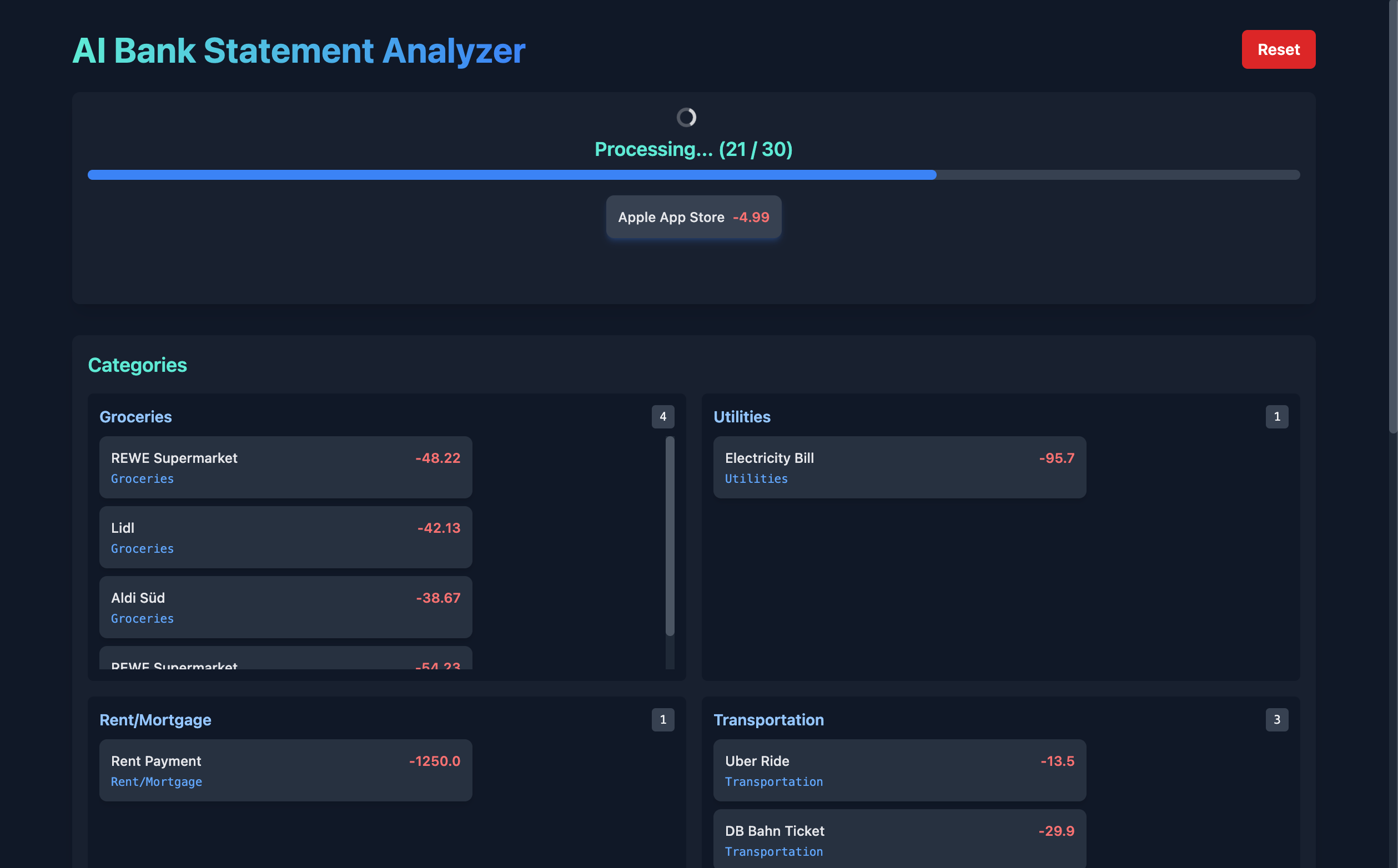Image resolution: width=1398 pixels, height=868 pixels.
Task: Click the Rent Payment transaction card
Action: click(285, 770)
